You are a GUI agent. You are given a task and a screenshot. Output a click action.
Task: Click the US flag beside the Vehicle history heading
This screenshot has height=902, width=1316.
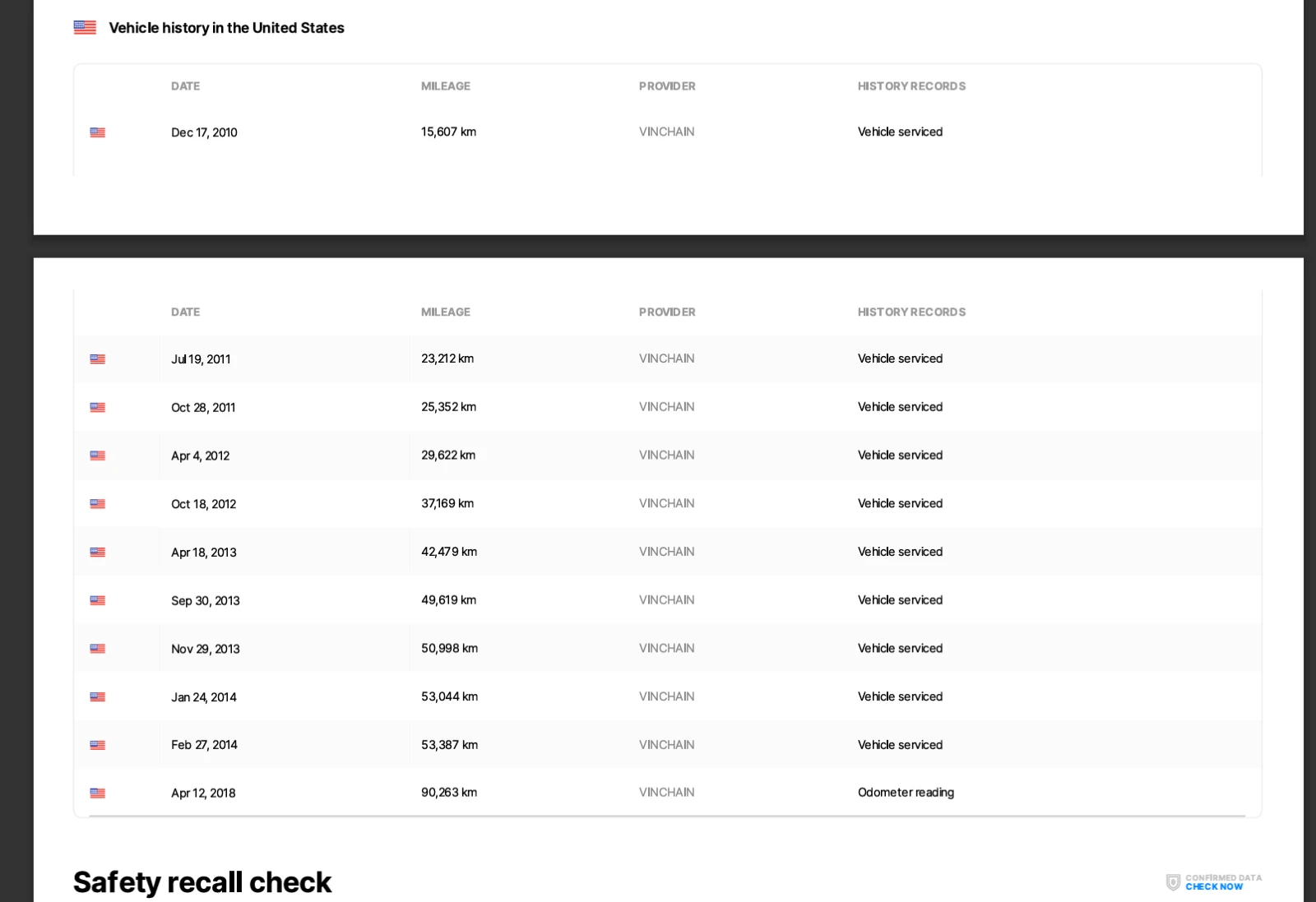coord(85,27)
